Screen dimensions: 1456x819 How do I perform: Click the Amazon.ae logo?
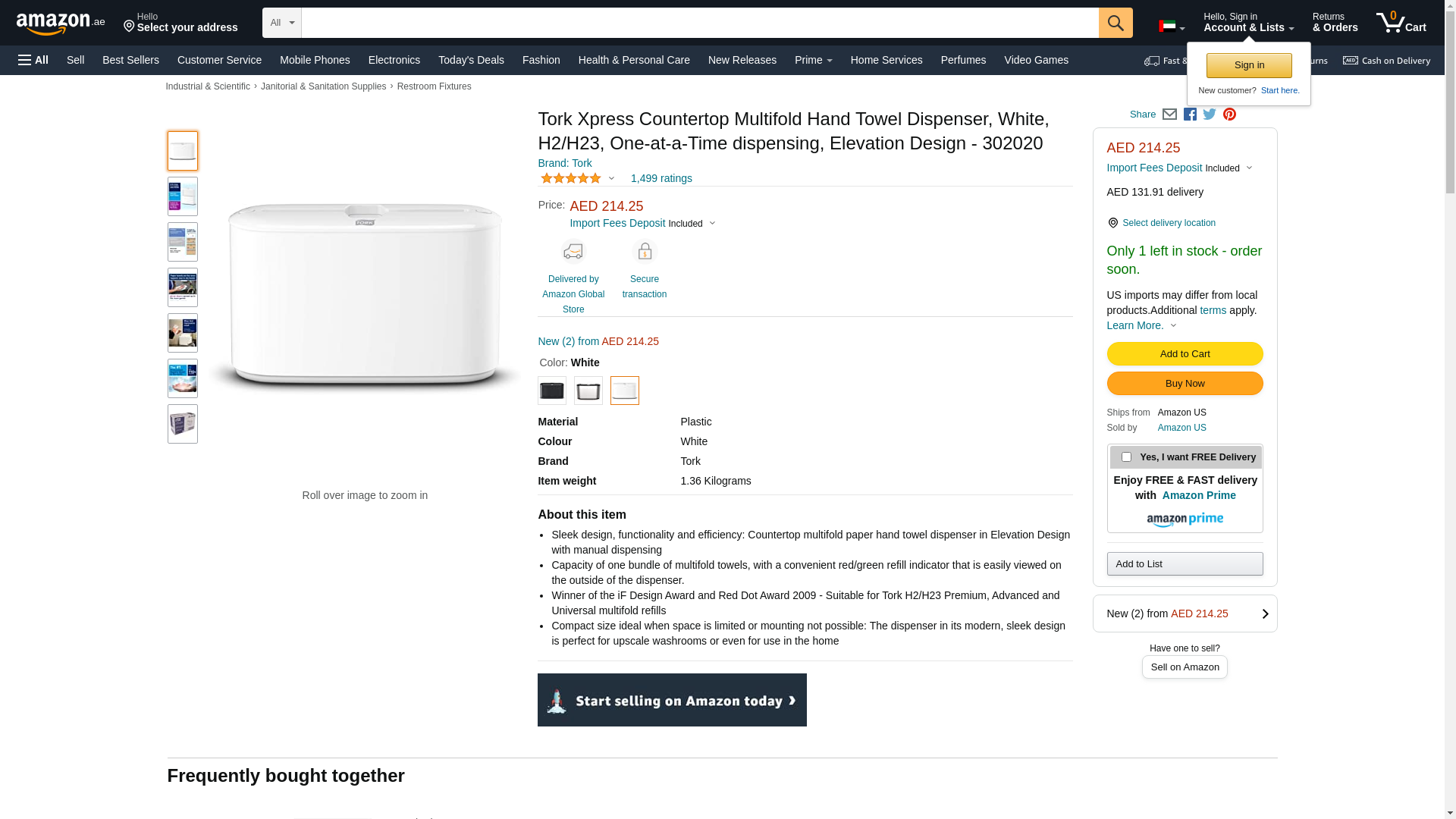(61, 24)
